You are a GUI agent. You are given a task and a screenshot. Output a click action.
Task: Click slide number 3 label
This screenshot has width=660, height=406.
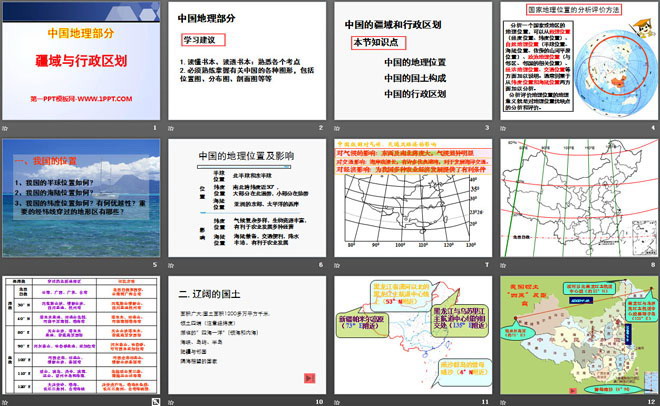pos(487,128)
